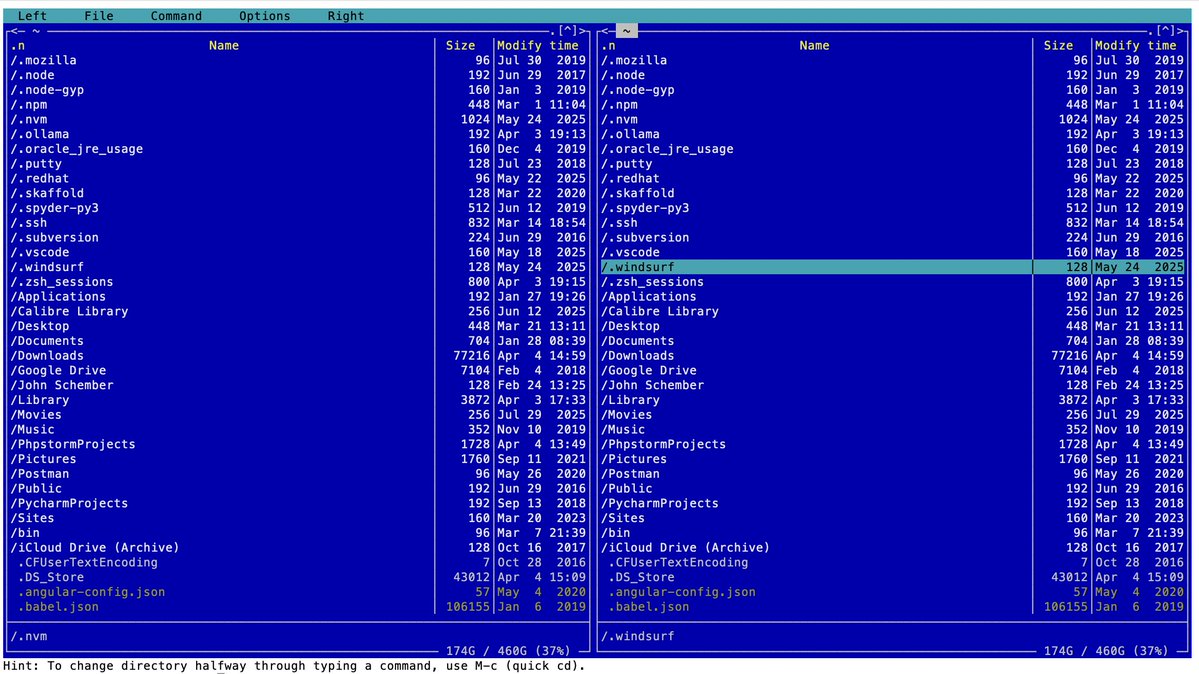1199x674 pixels.
Task: Select /Google Drive in the left panel
Action: pos(298,370)
